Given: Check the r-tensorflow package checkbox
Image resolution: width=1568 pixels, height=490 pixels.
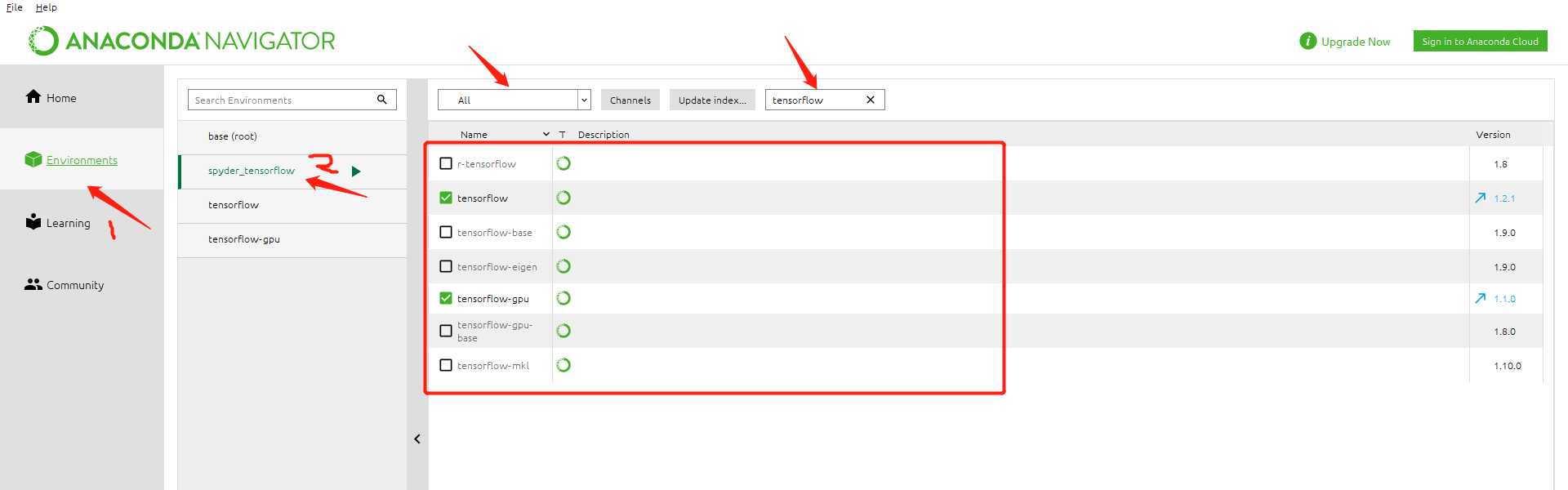Looking at the screenshot, I should coord(446,163).
